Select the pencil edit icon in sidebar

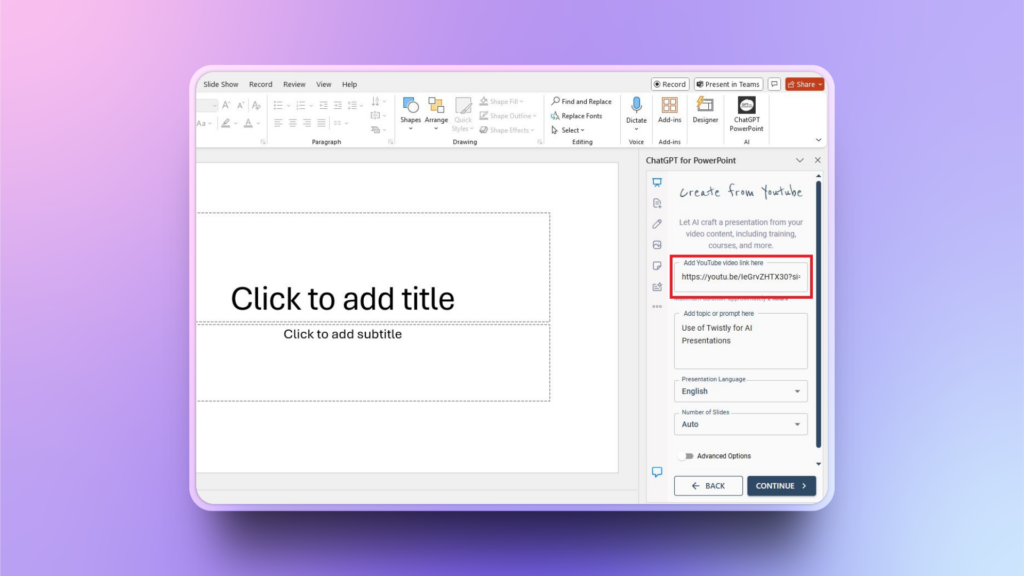[657, 224]
